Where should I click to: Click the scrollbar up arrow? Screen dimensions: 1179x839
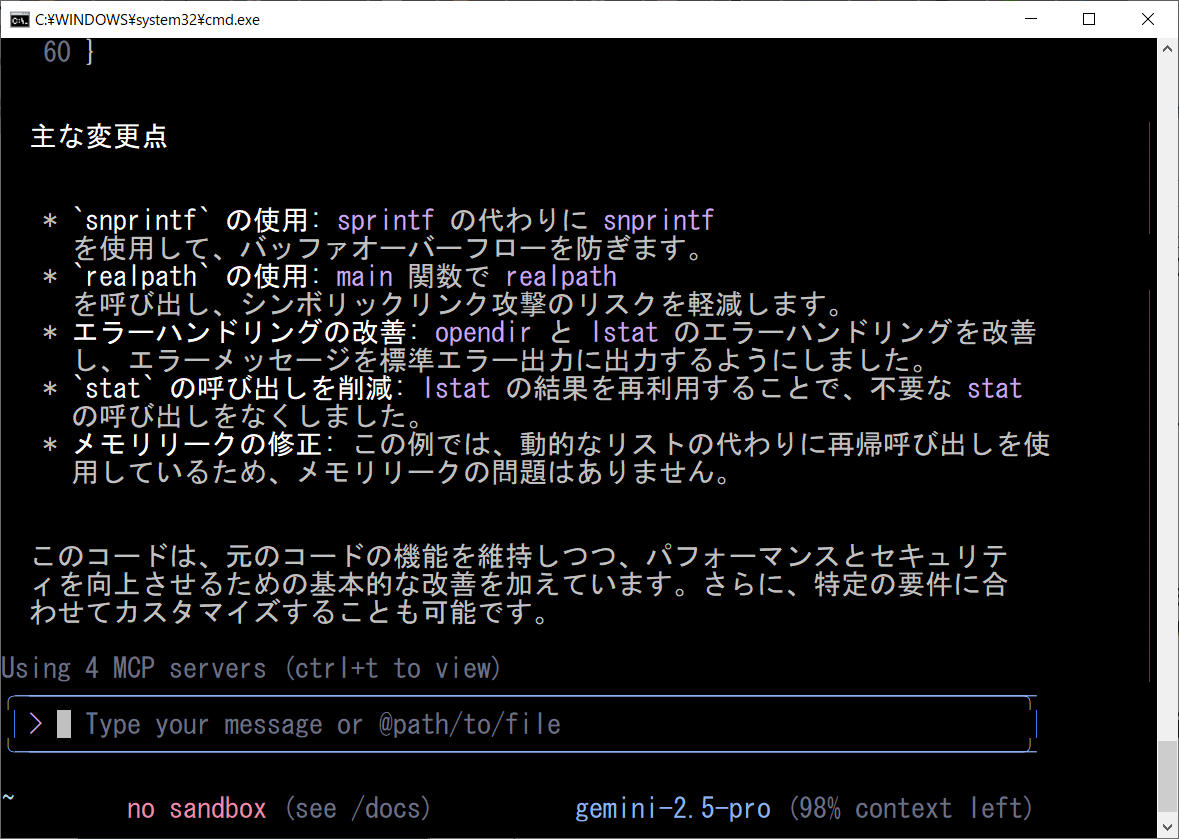tap(1168, 48)
